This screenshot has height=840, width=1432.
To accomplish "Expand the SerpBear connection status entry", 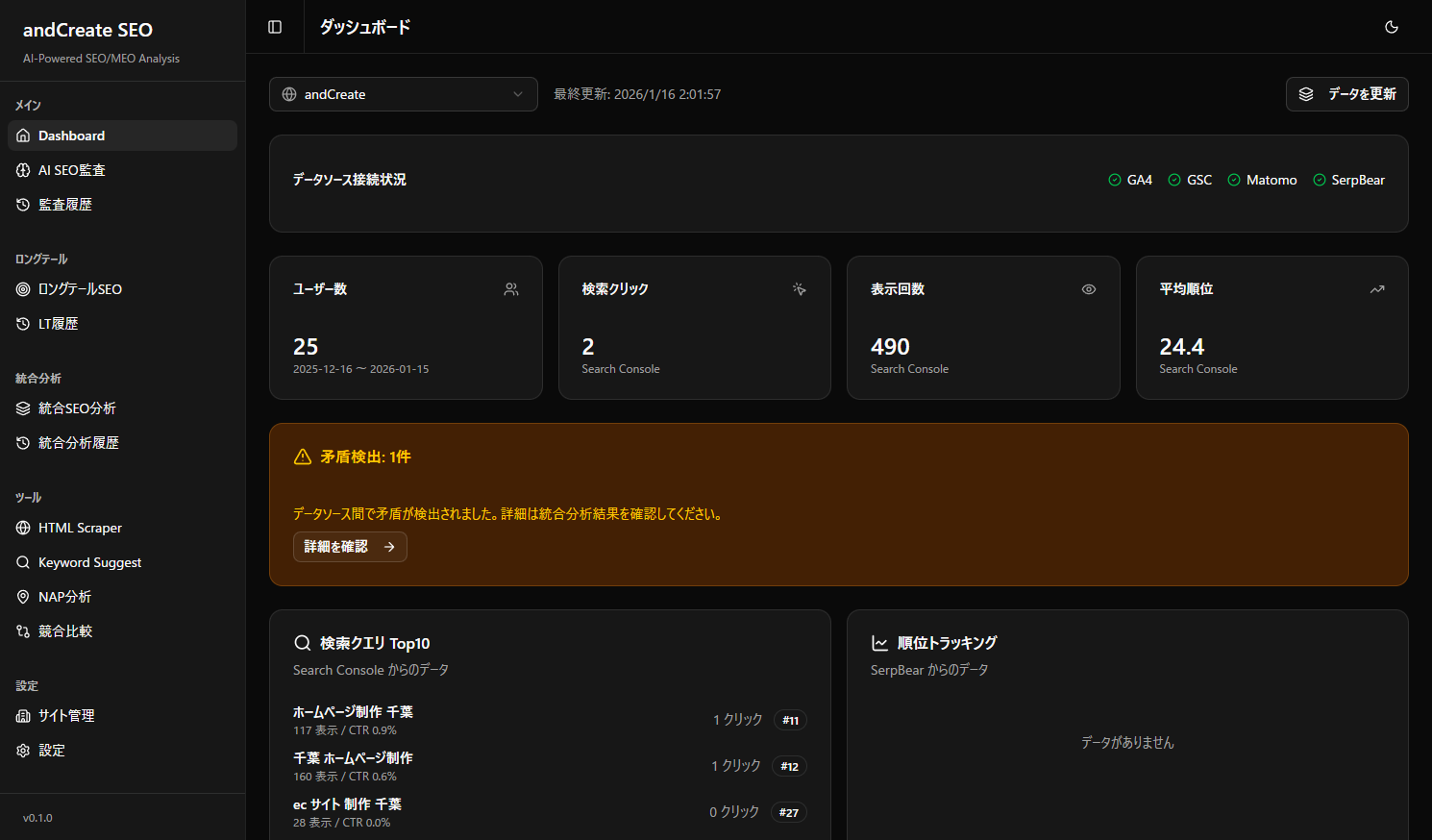I will pos(1348,180).
